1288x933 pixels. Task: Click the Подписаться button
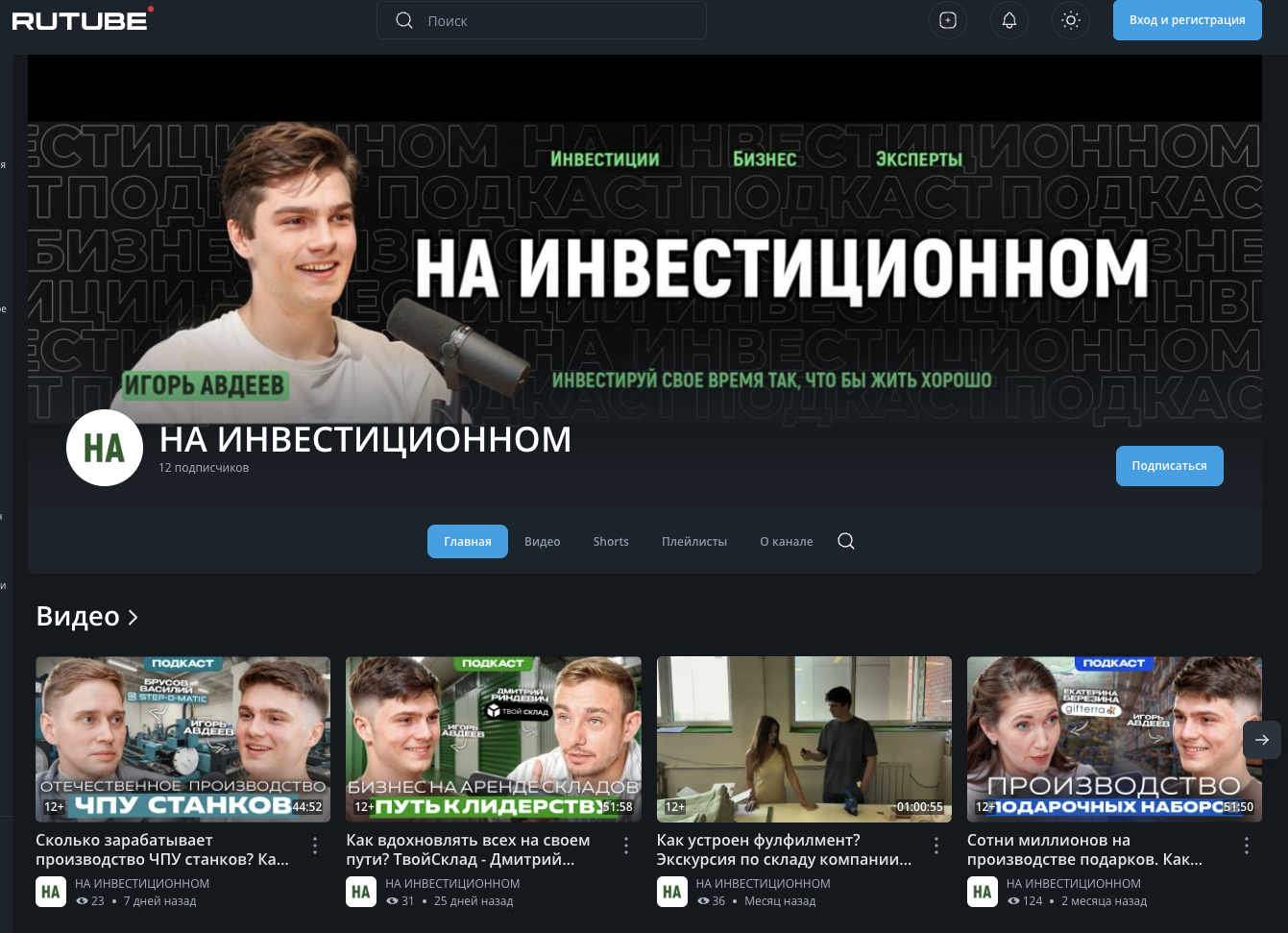click(x=1170, y=465)
